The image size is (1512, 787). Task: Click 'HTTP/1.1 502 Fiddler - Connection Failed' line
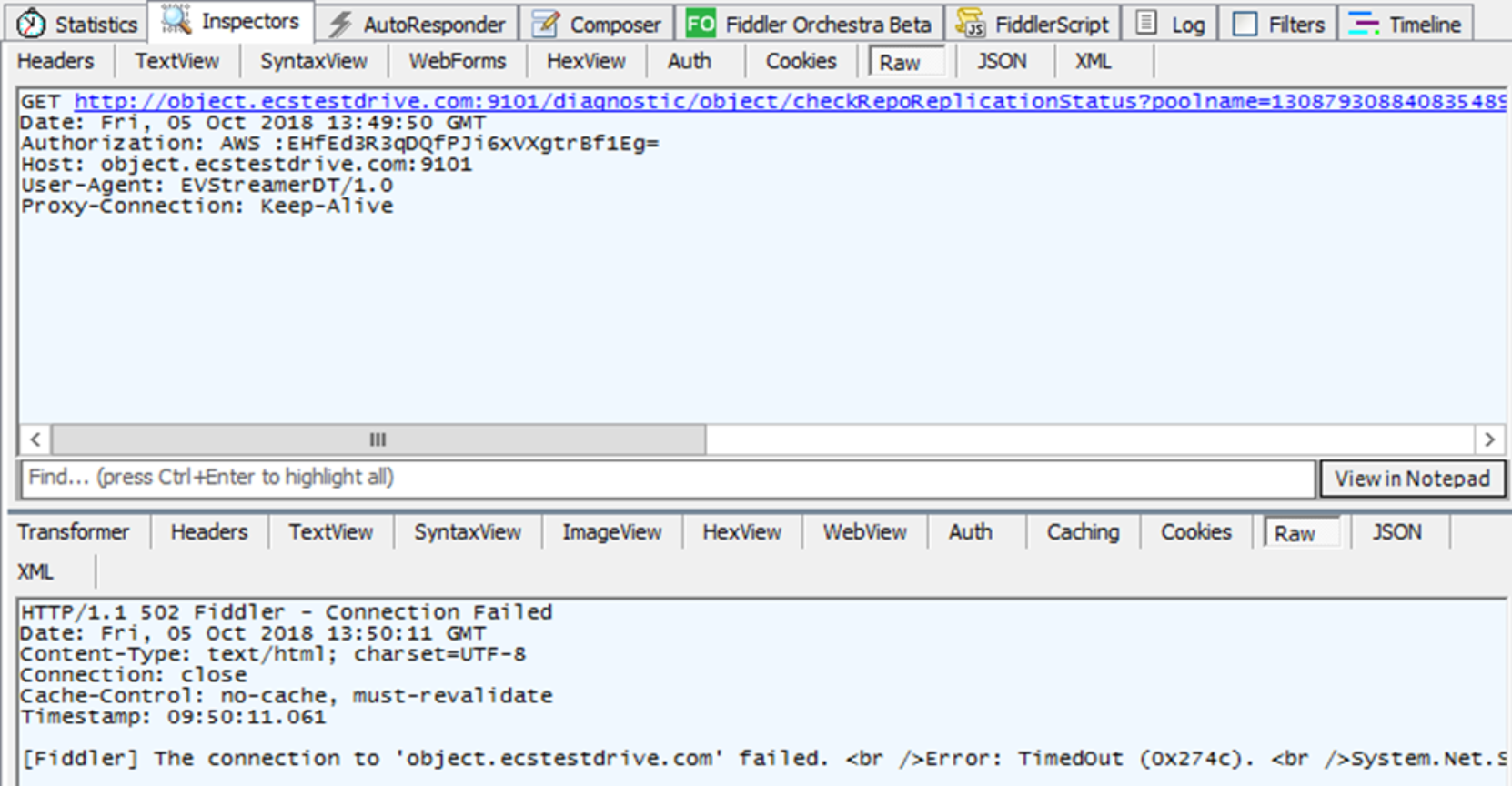[x=287, y=612]
